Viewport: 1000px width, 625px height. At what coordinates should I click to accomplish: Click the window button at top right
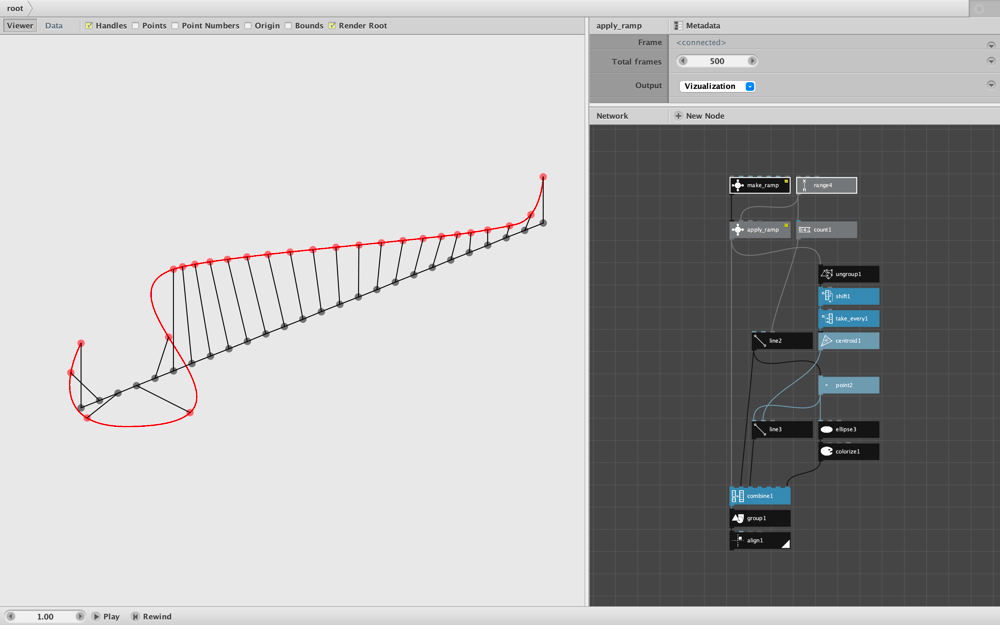(x=979, y=8)
